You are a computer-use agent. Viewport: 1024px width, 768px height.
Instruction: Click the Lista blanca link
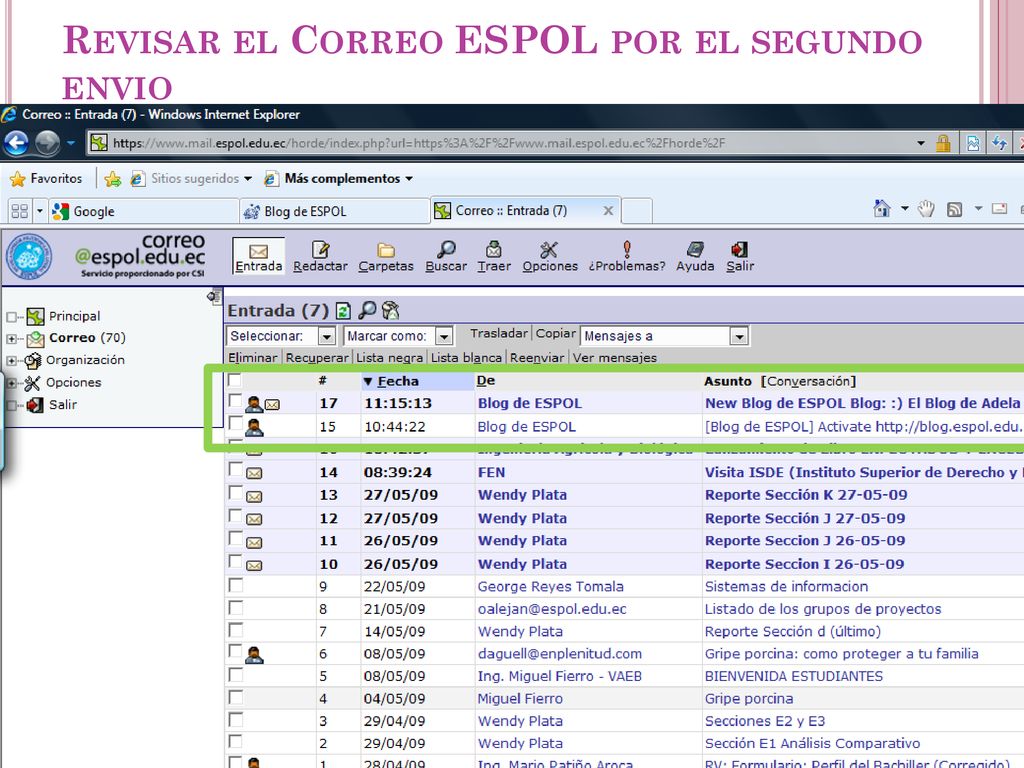[x=466, y=358]
